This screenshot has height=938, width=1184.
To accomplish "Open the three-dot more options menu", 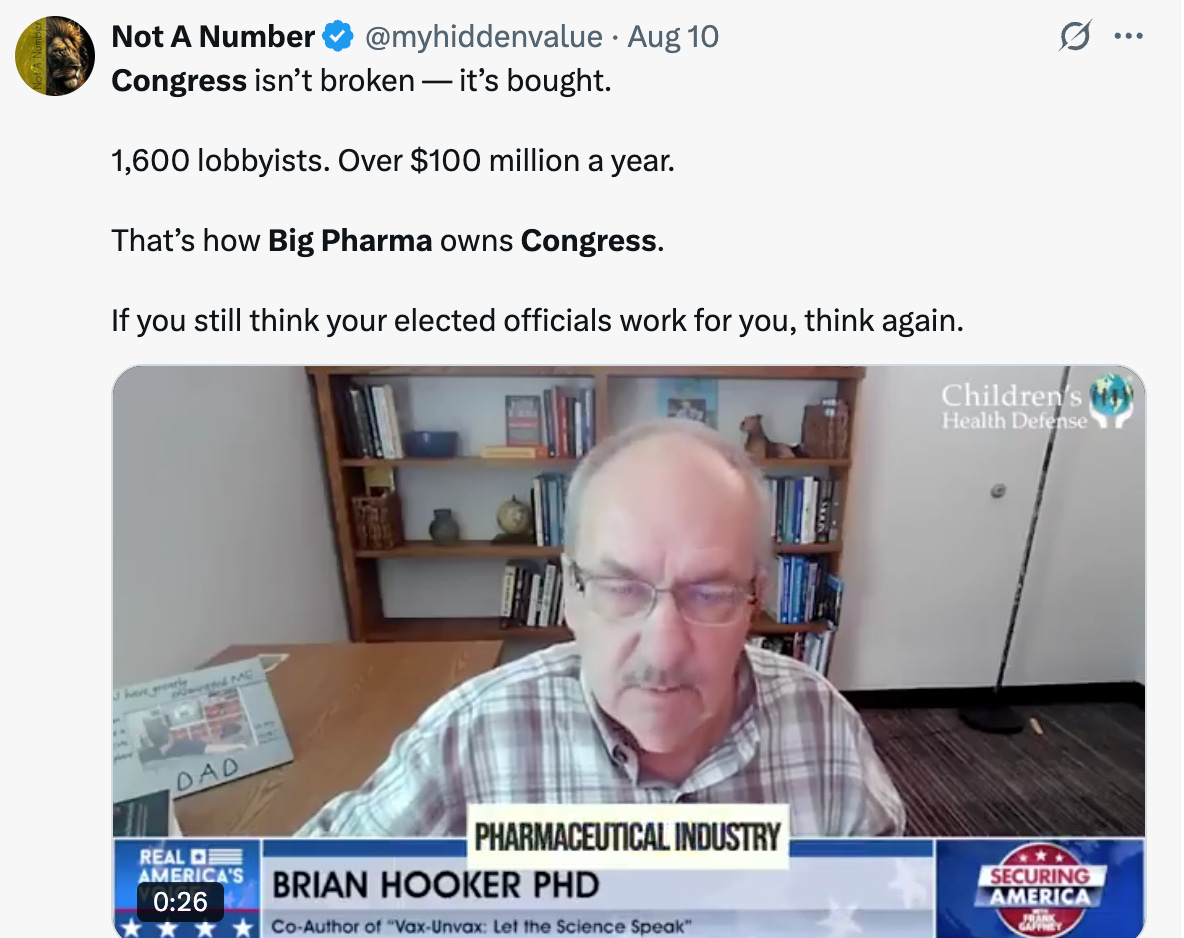I will click(x=1128, y=35).
